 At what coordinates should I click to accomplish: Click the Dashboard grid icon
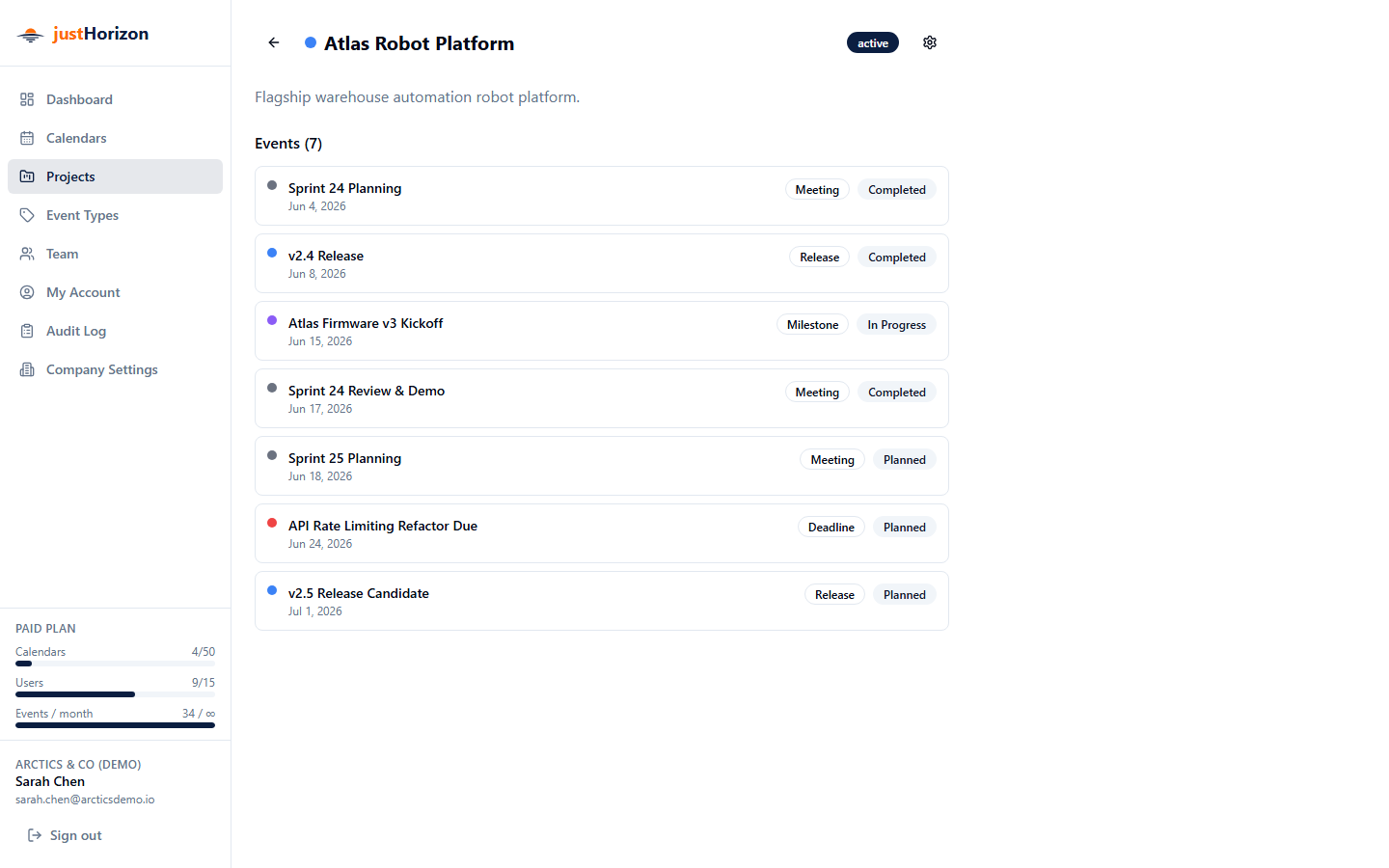pos(27,99)
